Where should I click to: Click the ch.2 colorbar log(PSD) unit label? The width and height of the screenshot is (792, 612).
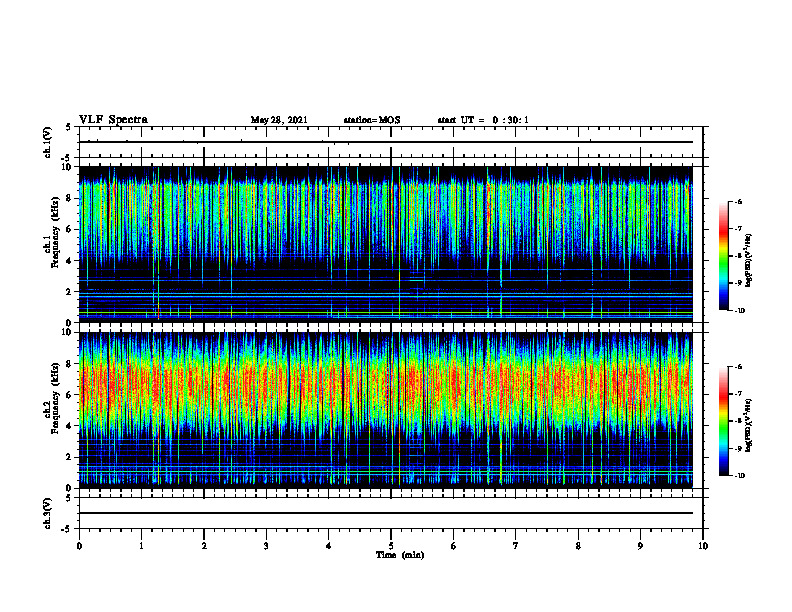tap(749, 425)
